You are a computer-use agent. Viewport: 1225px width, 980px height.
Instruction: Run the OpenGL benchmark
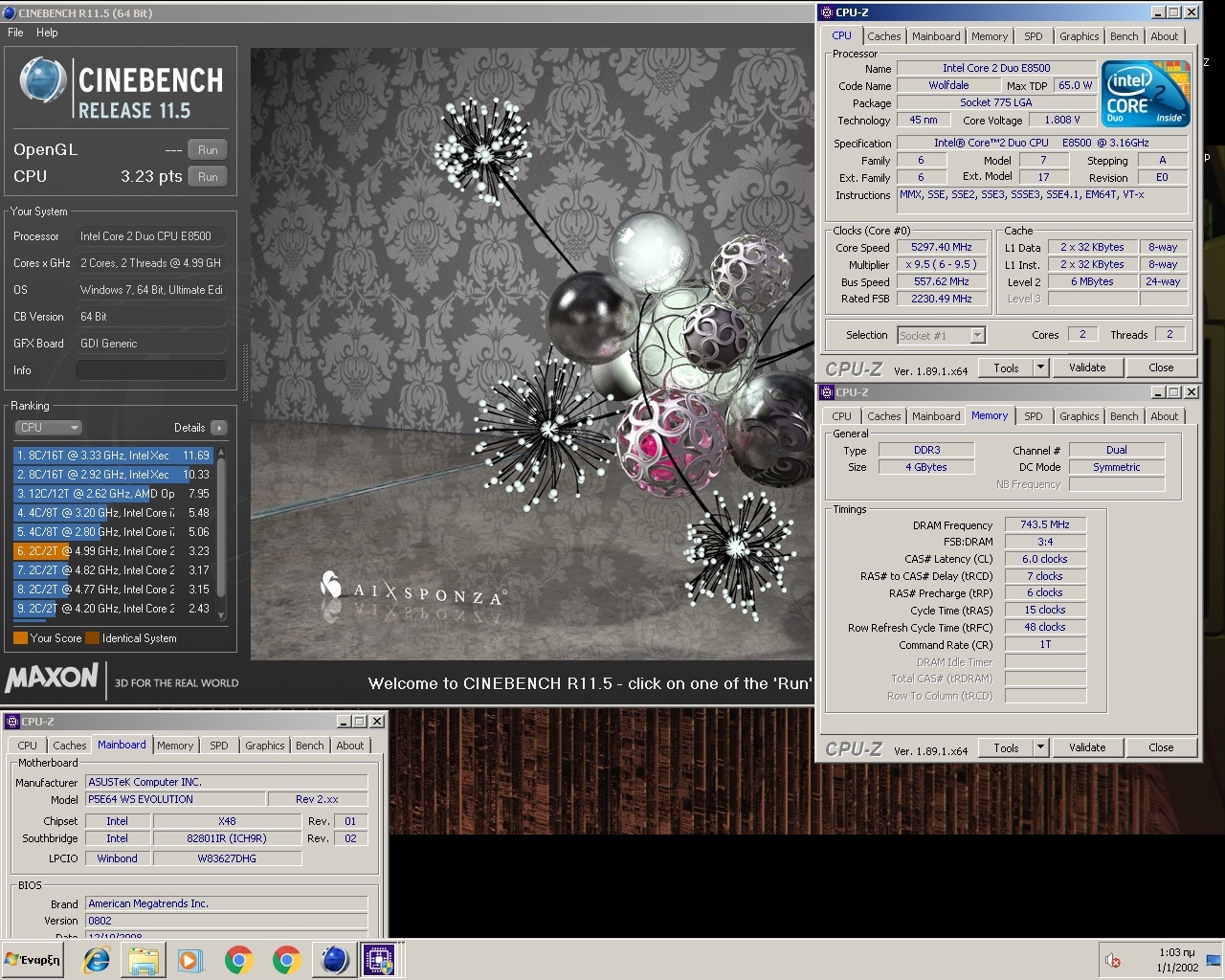click(x=208, y=150)
